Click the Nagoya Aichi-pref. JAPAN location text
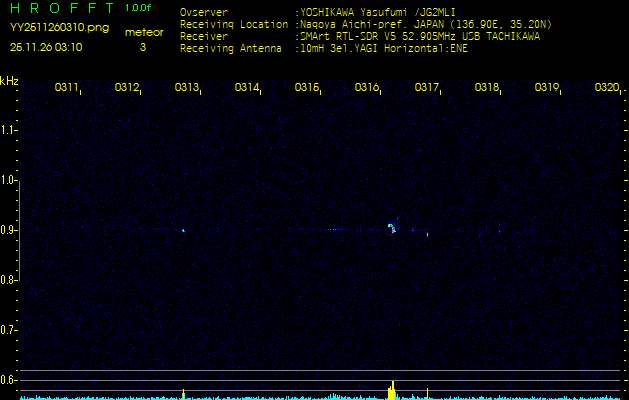 pyautogui.click(x=426, y=24)
